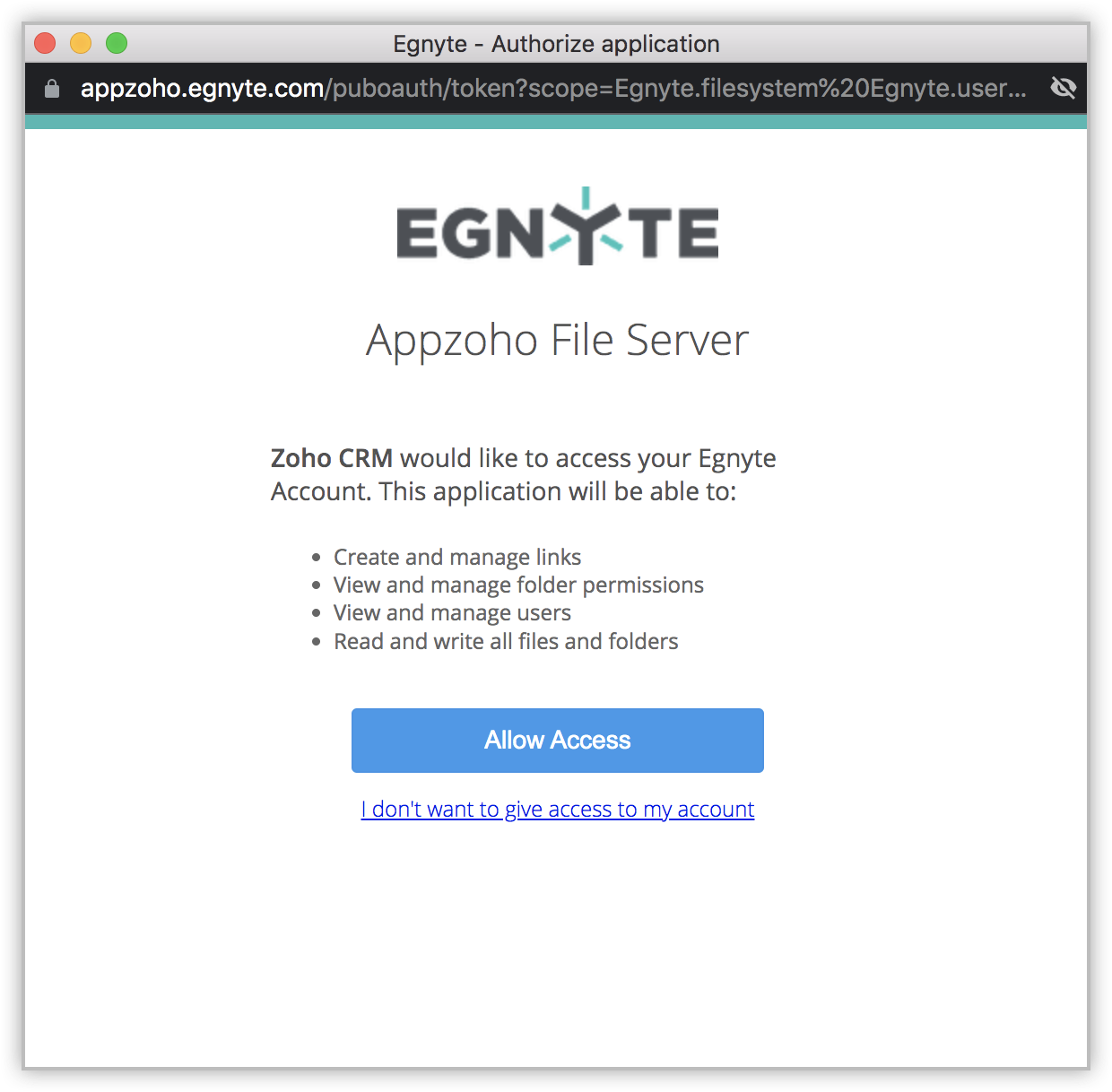Click "Create and manage links" permission item

(x=457, y=558)
